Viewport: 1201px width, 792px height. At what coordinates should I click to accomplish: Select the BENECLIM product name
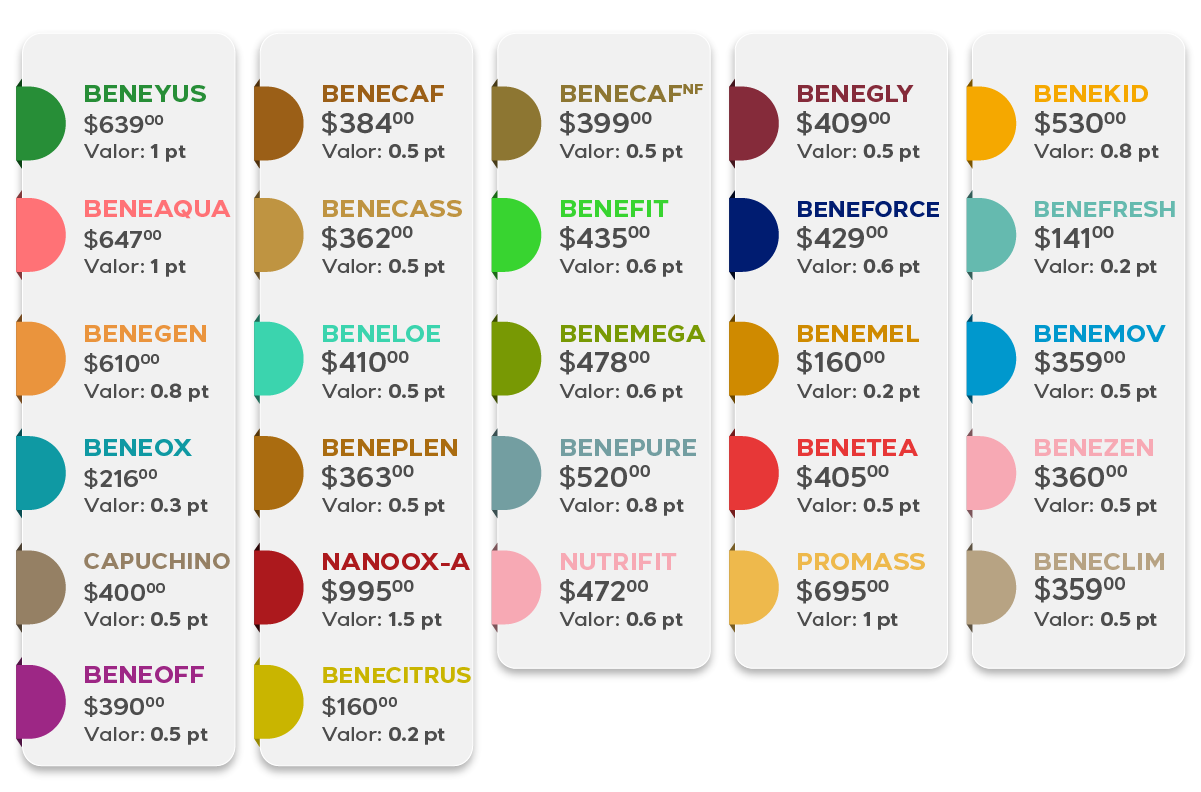[1100, 561]
